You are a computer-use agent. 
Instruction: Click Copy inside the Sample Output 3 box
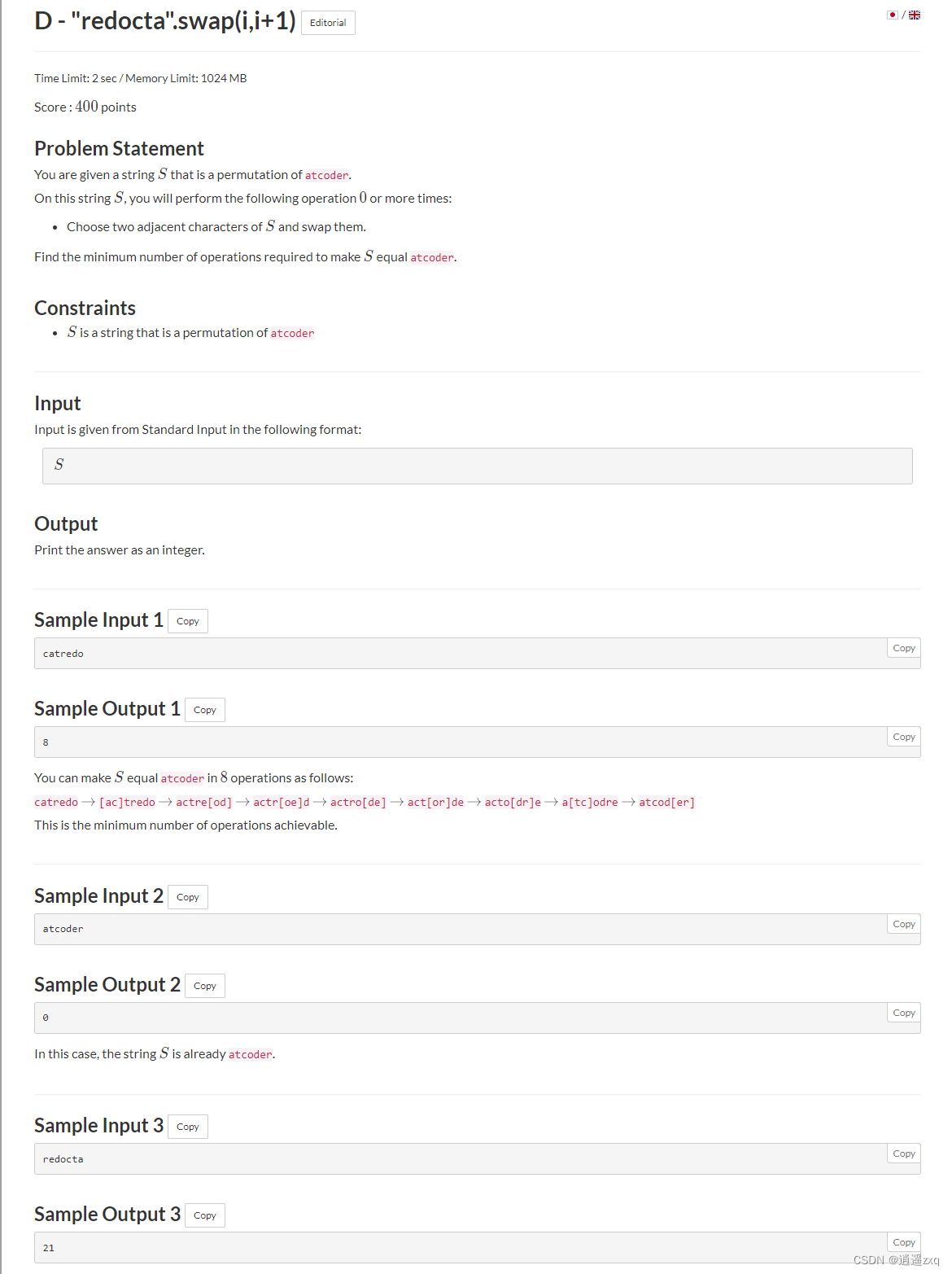click(x=904, y=1242)
